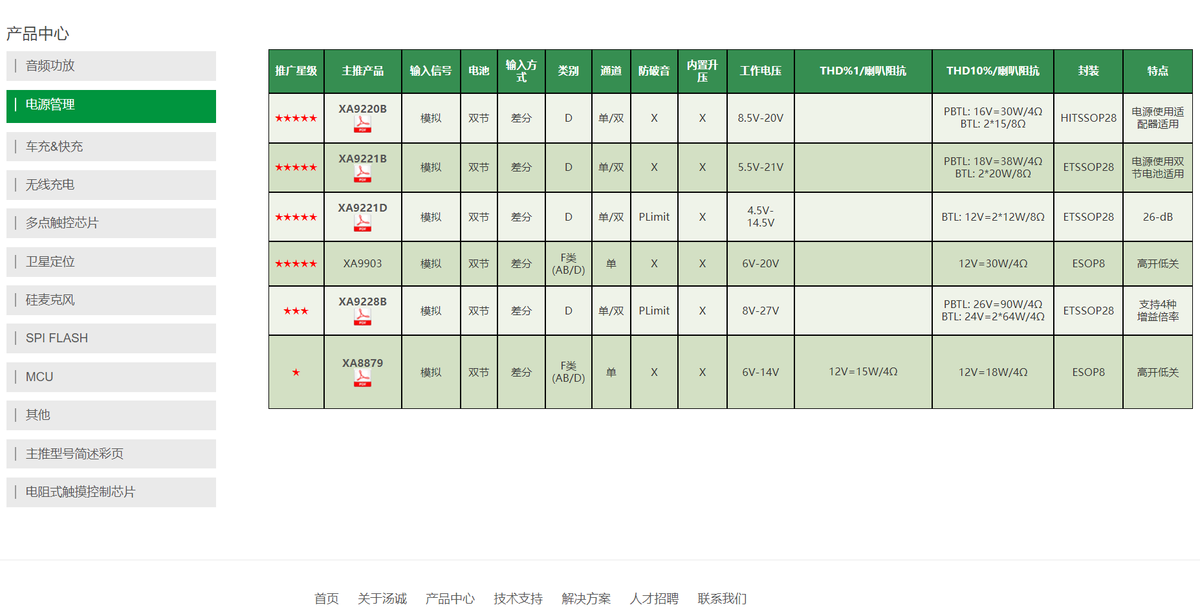Download the XA9221B PDF datasheet

click(362, 175)
